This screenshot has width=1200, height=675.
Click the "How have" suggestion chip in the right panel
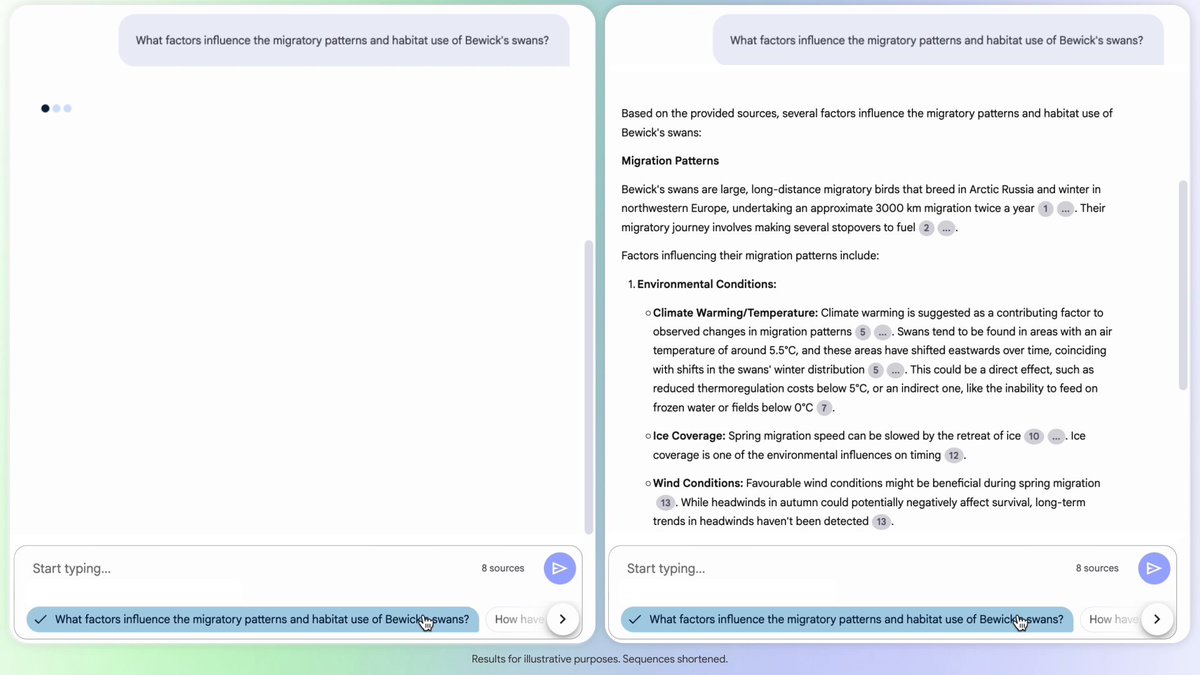(x=1110, y=619)
